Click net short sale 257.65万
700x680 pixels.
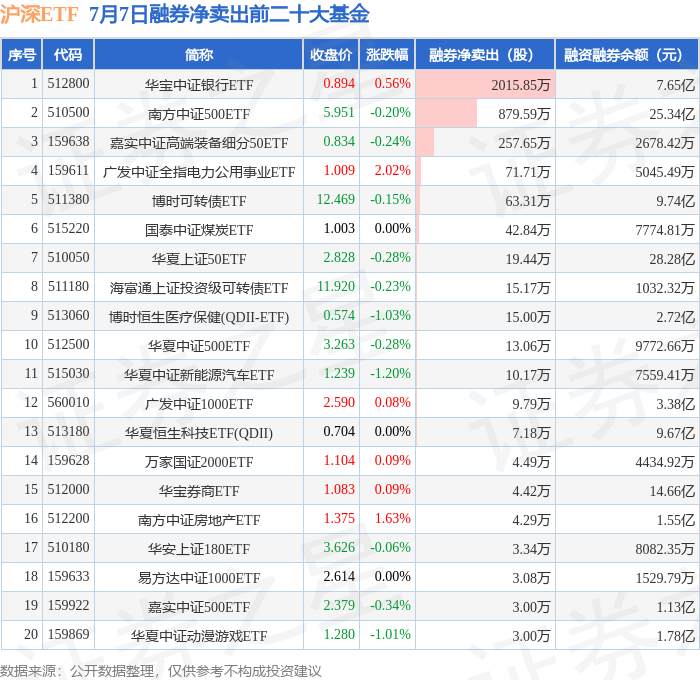pyautogui.click(x=524, y=143)
